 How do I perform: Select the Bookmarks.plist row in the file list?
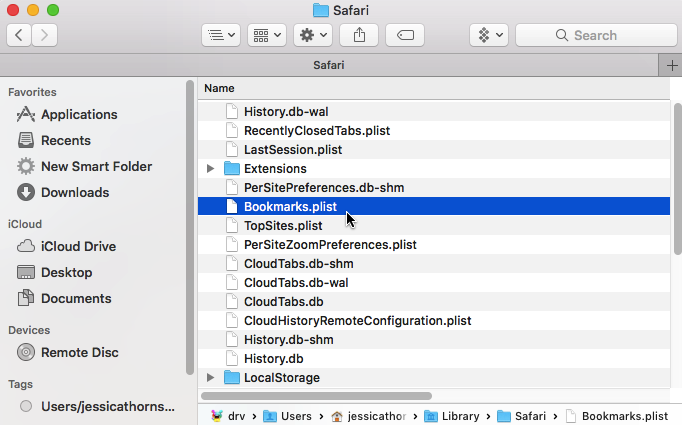tap(434, 207)
